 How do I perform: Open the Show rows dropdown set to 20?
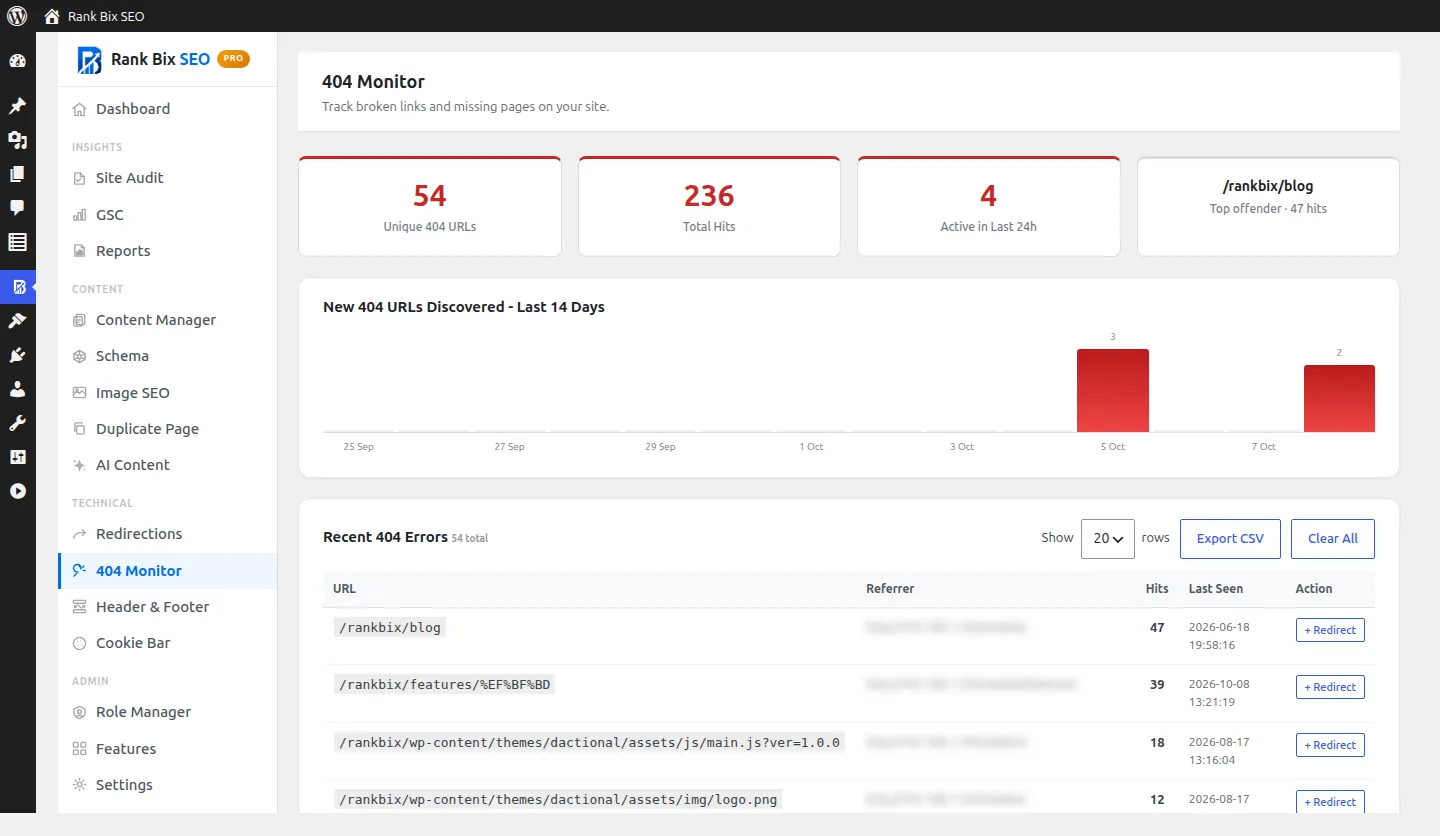(1107, 538)
